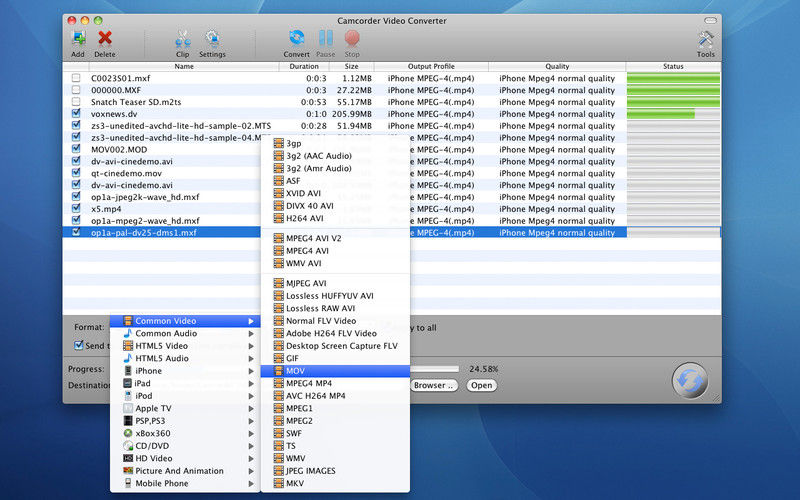Uncheck the MOV002.MOD checkbox
800x500 pixels.
point(76,149)
